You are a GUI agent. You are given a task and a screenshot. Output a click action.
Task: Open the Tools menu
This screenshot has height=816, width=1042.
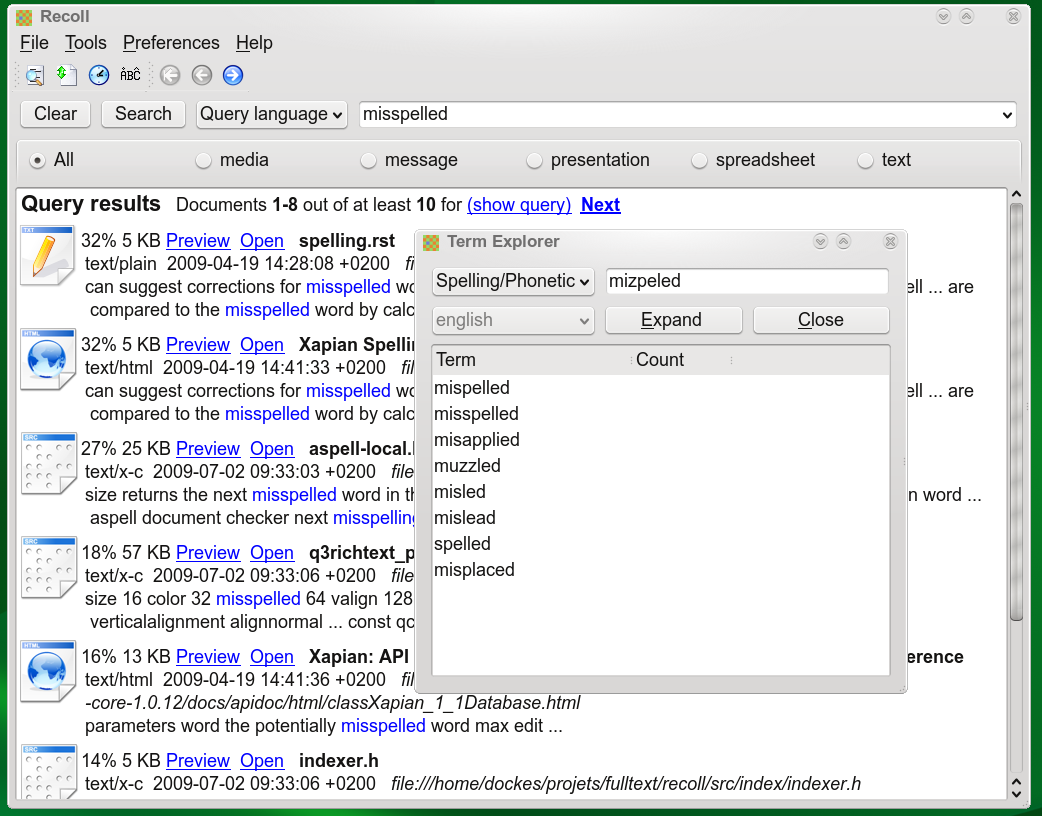(86, 43)
